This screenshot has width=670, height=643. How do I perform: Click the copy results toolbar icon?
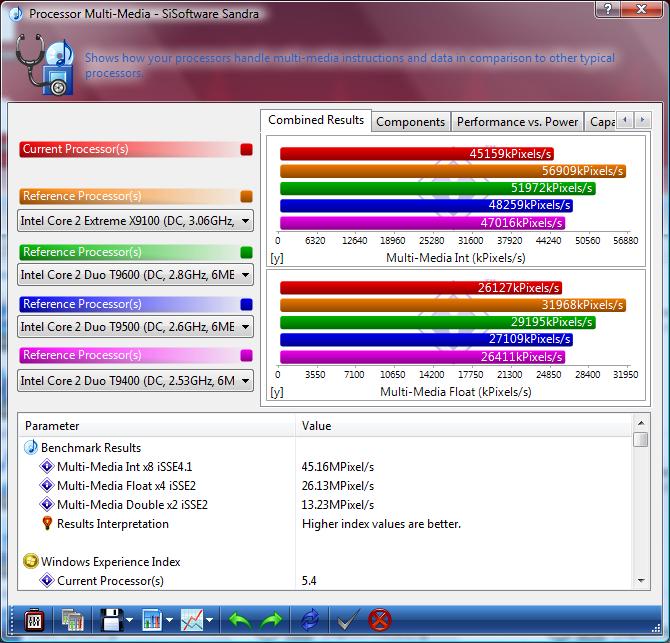point(72,620)
